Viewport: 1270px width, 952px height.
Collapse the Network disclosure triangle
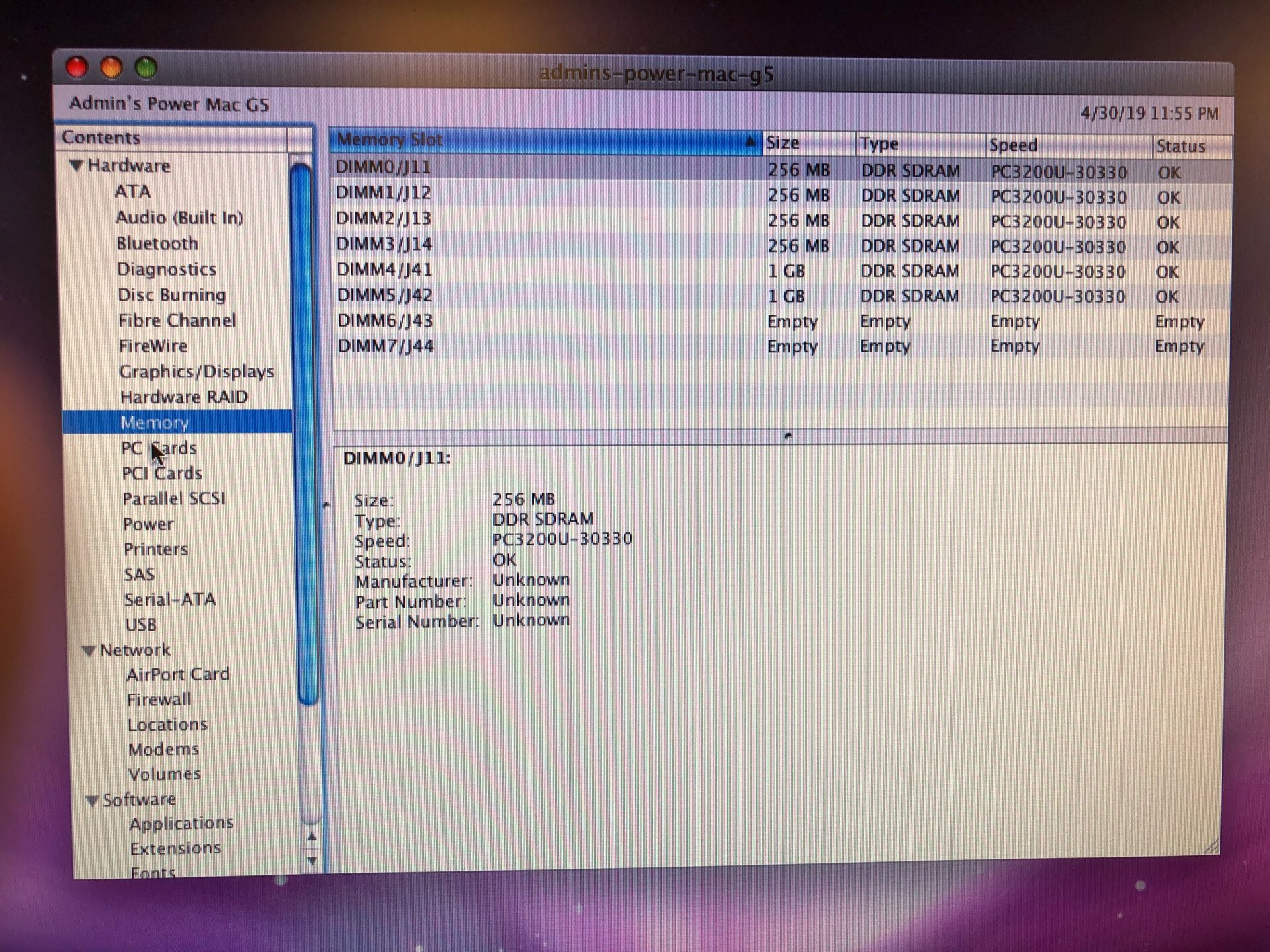tap(89, 651)
